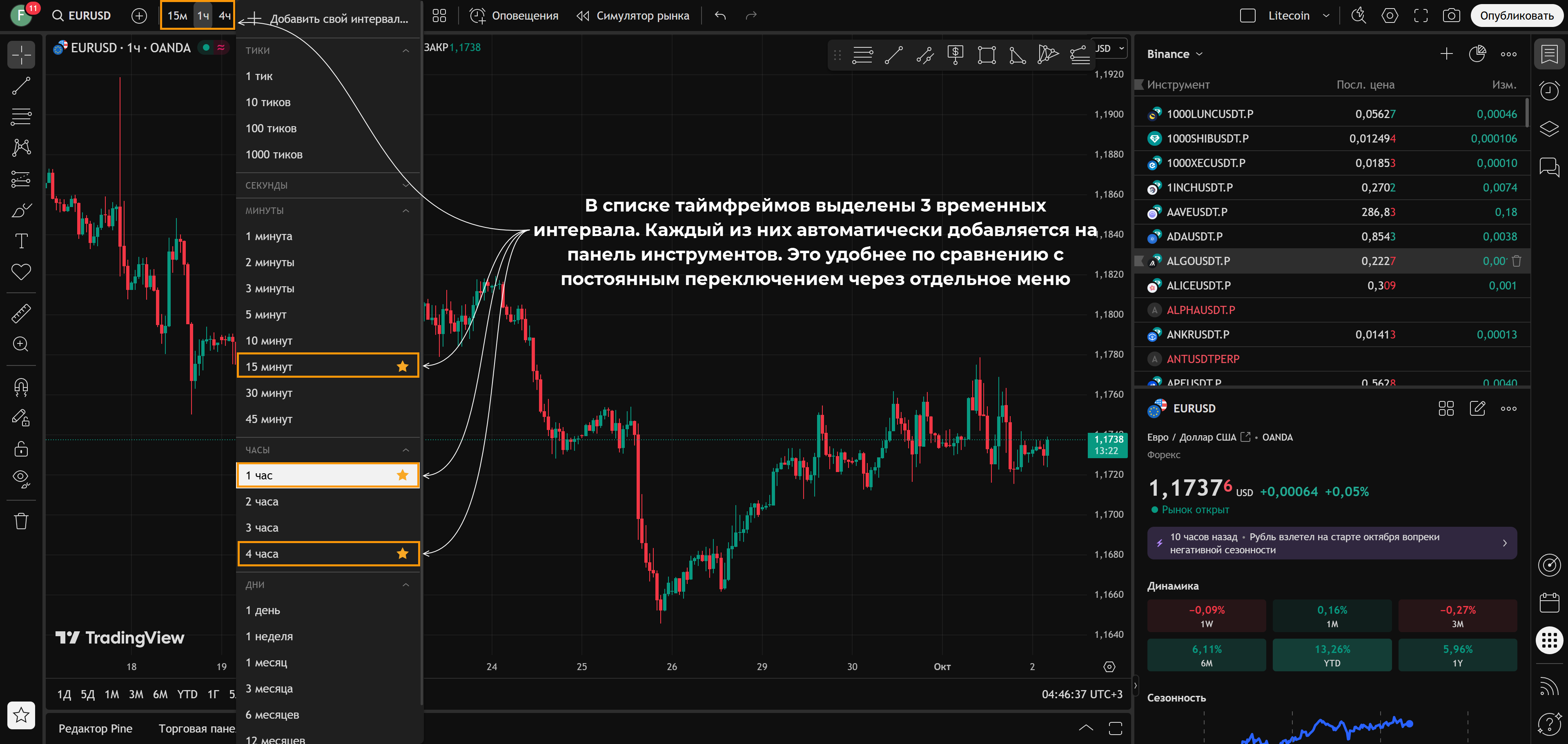
Task: Select the Text tool in left sidebar
Action: pos(21,241)
